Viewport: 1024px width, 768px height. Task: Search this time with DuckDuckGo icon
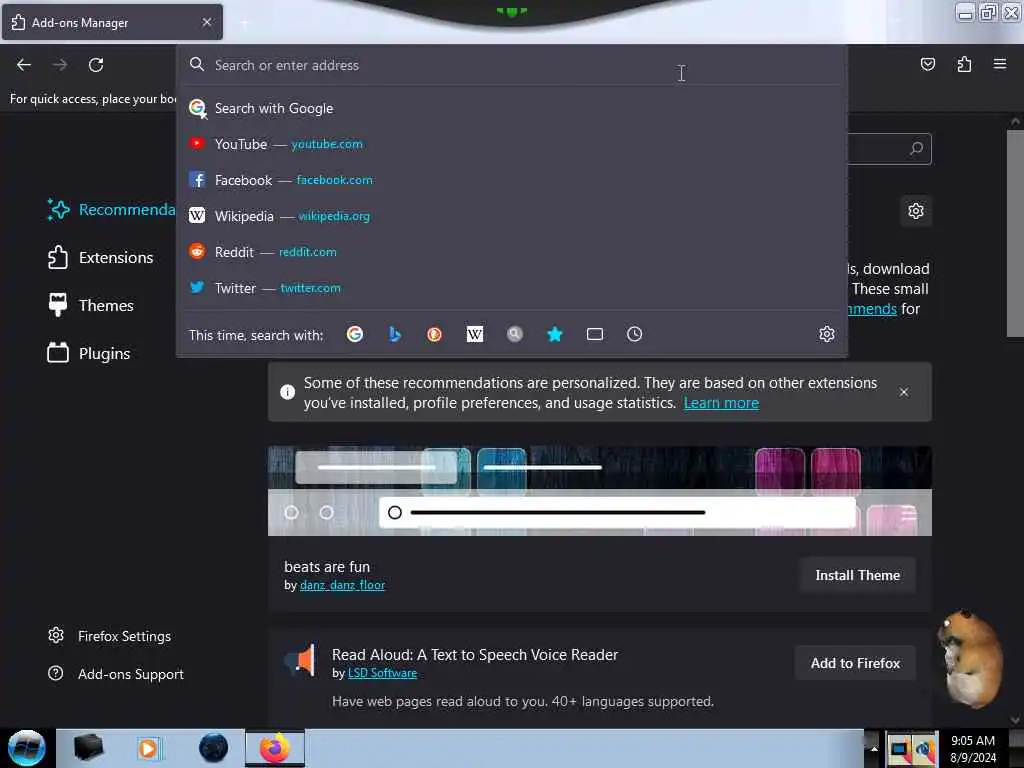pyautogui.click(x=434, y=334)
